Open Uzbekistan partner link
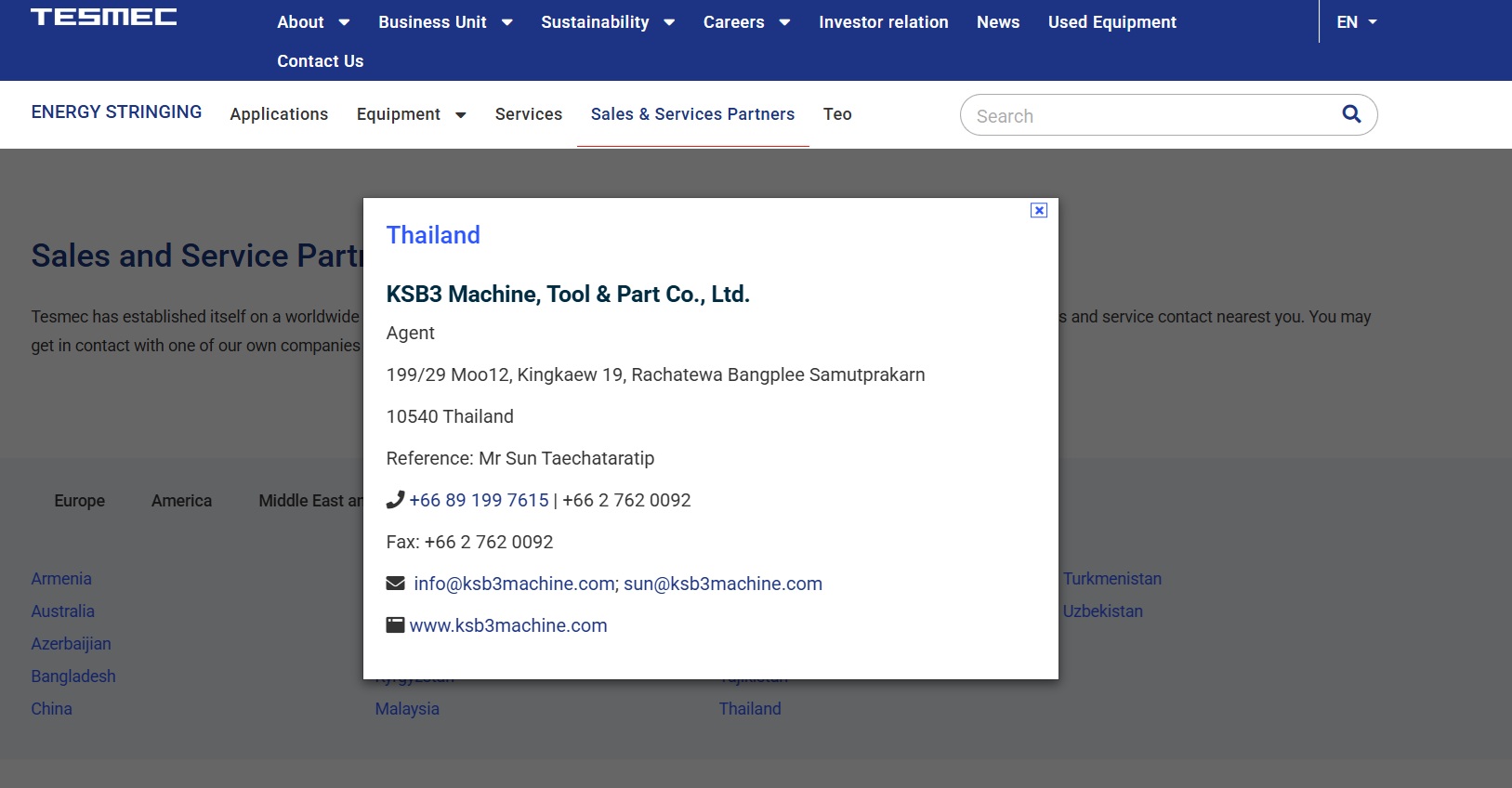Viewport: 1512px width, 788px height. point(1103,611)
